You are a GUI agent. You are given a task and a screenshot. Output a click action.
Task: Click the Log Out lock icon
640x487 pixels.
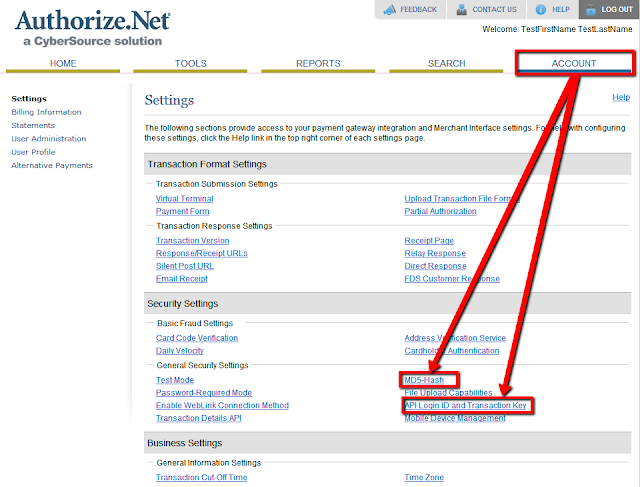[x=591, y=9]
